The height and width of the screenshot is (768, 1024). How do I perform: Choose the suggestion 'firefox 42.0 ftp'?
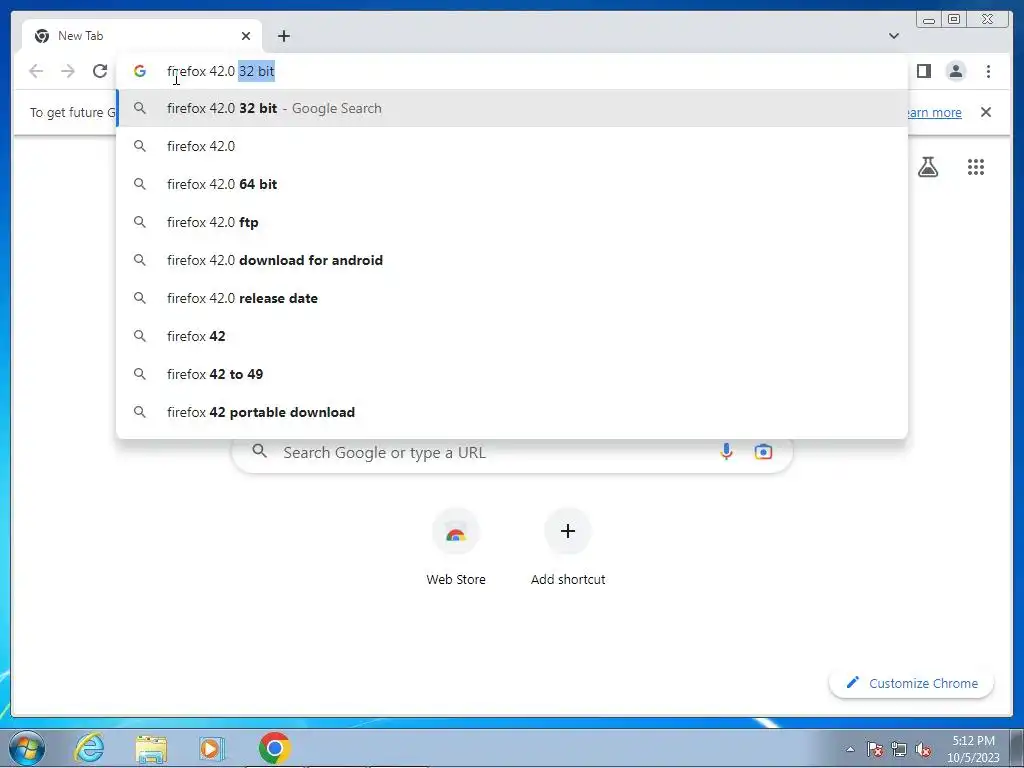(x=512, y=222)
